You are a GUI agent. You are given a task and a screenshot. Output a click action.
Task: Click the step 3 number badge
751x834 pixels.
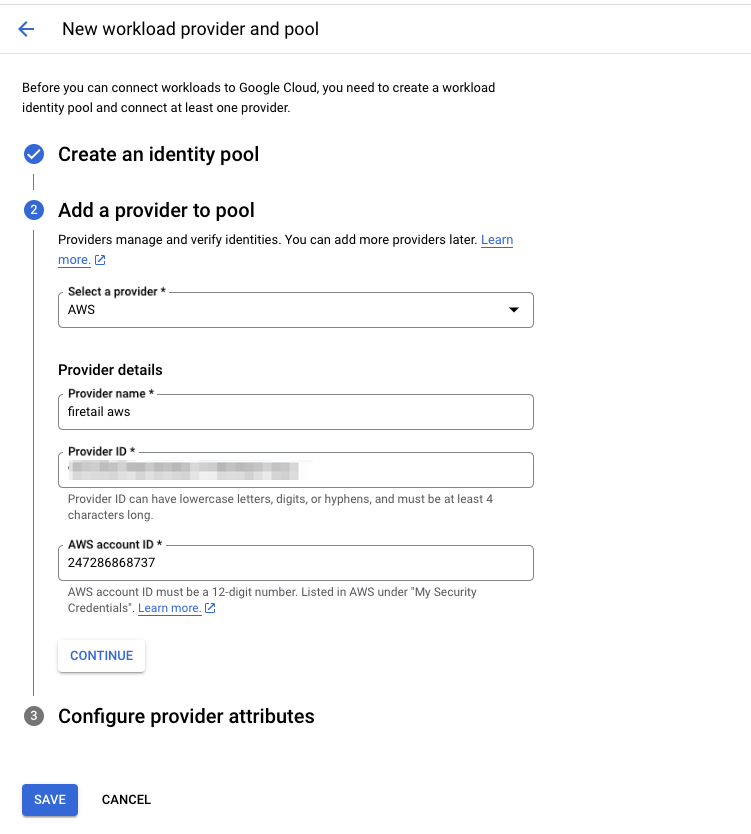pyautogui.click(x=34, y=716)
